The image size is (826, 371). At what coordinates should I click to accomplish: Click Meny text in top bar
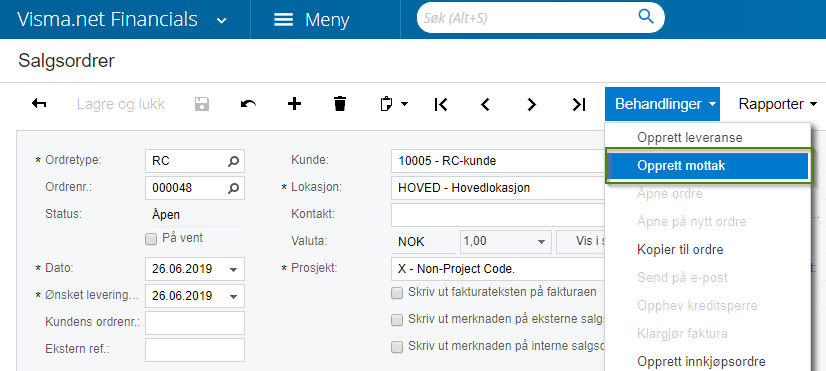click(327, 21)
